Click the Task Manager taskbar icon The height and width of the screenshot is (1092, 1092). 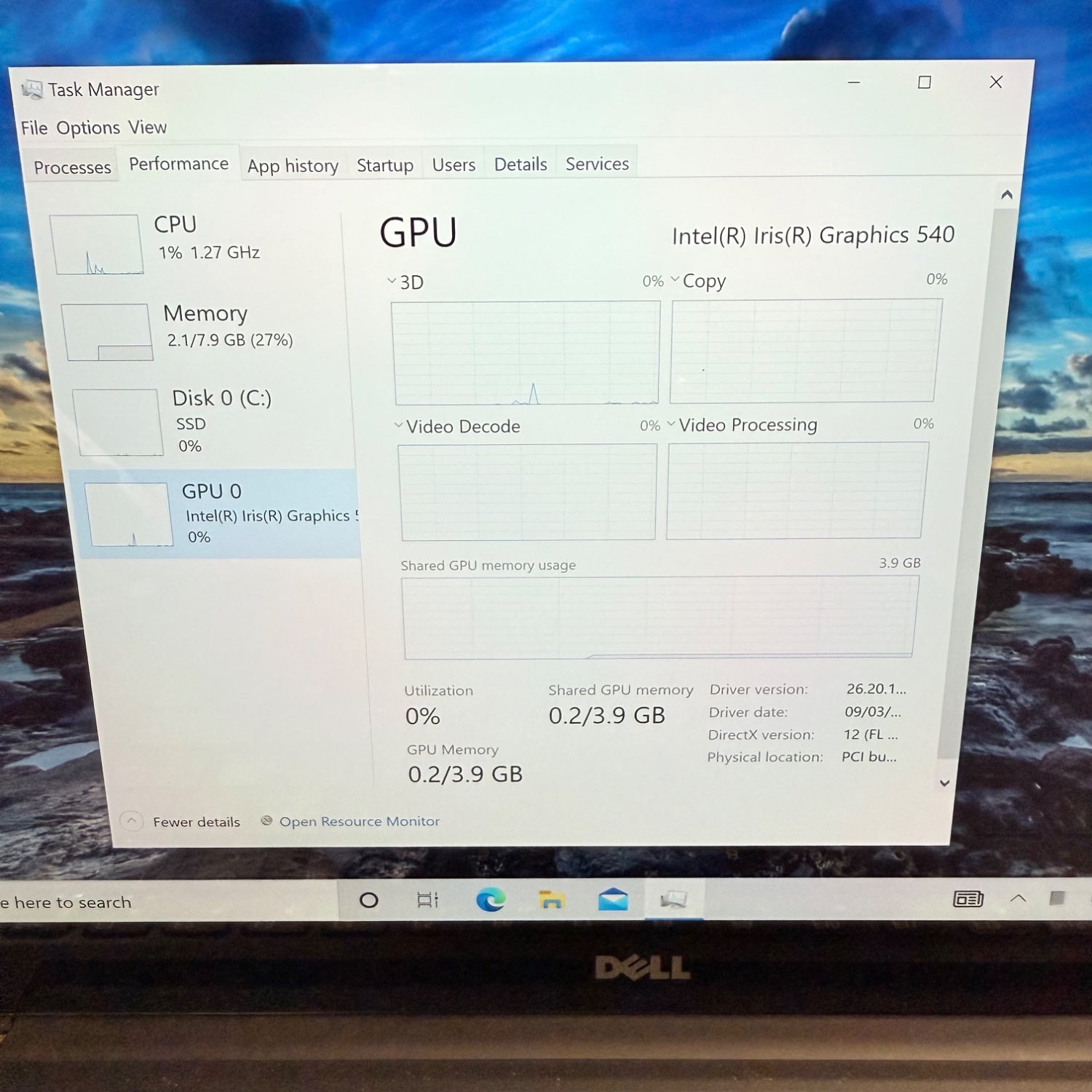(673, 900)
